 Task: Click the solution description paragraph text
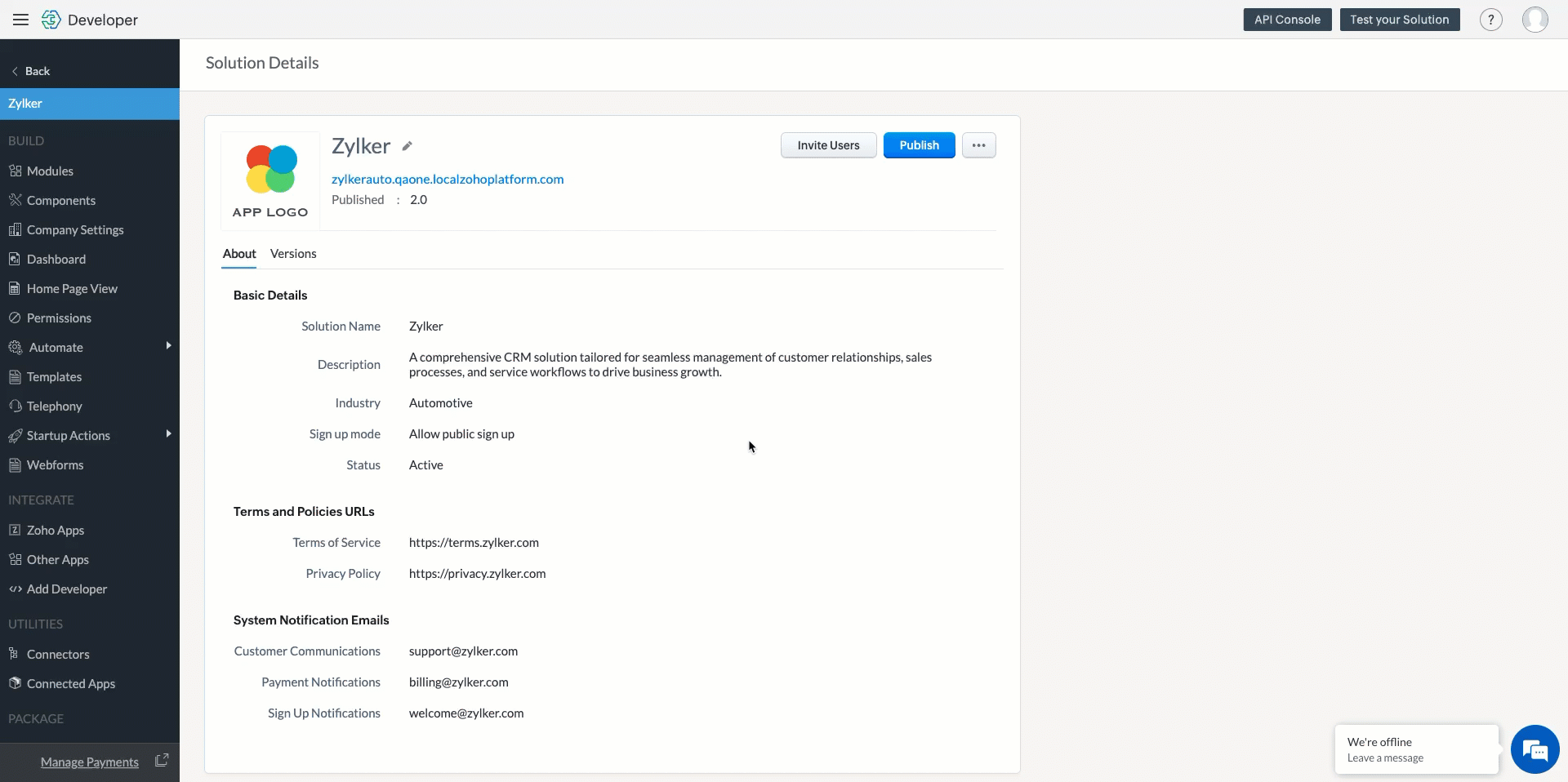[670, 365]
